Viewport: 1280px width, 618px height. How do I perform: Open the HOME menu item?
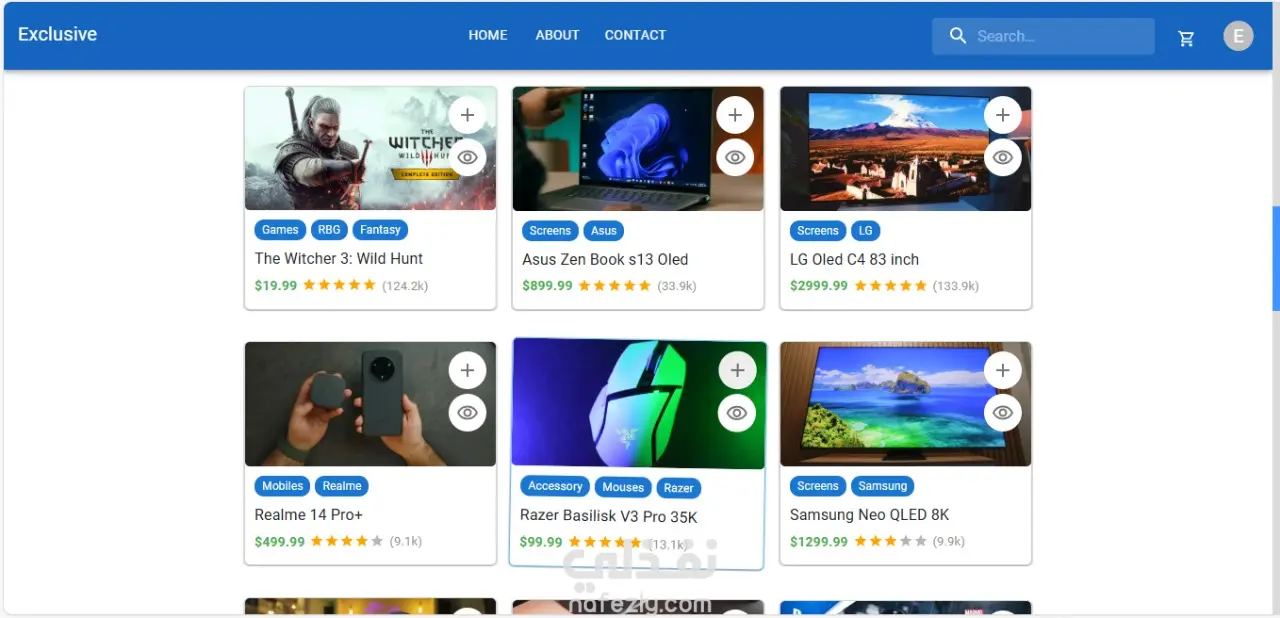[x=488, y=35]
